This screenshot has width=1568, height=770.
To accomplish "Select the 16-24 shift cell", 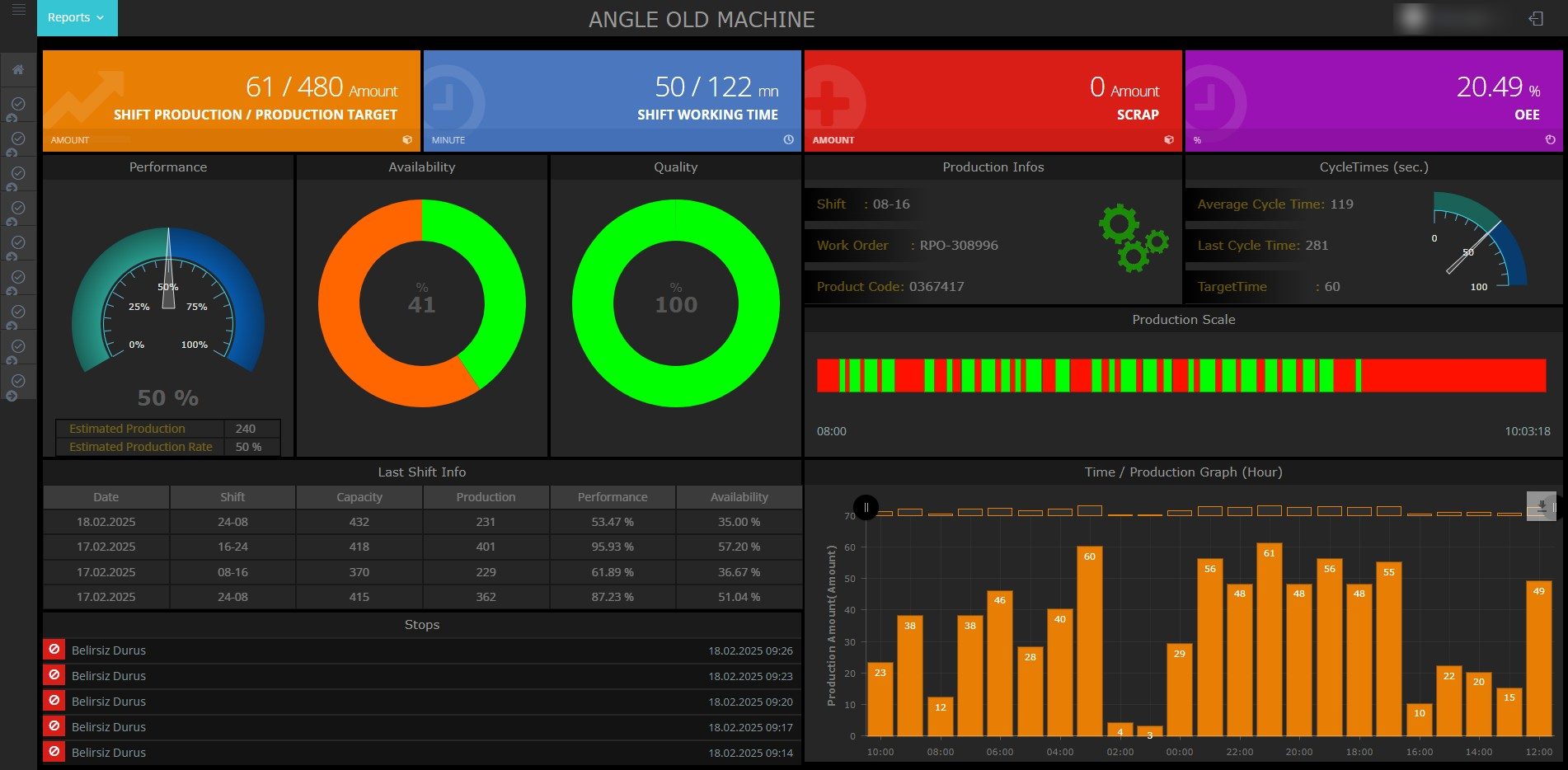I will pyautogui.click(x=232, y=547).
